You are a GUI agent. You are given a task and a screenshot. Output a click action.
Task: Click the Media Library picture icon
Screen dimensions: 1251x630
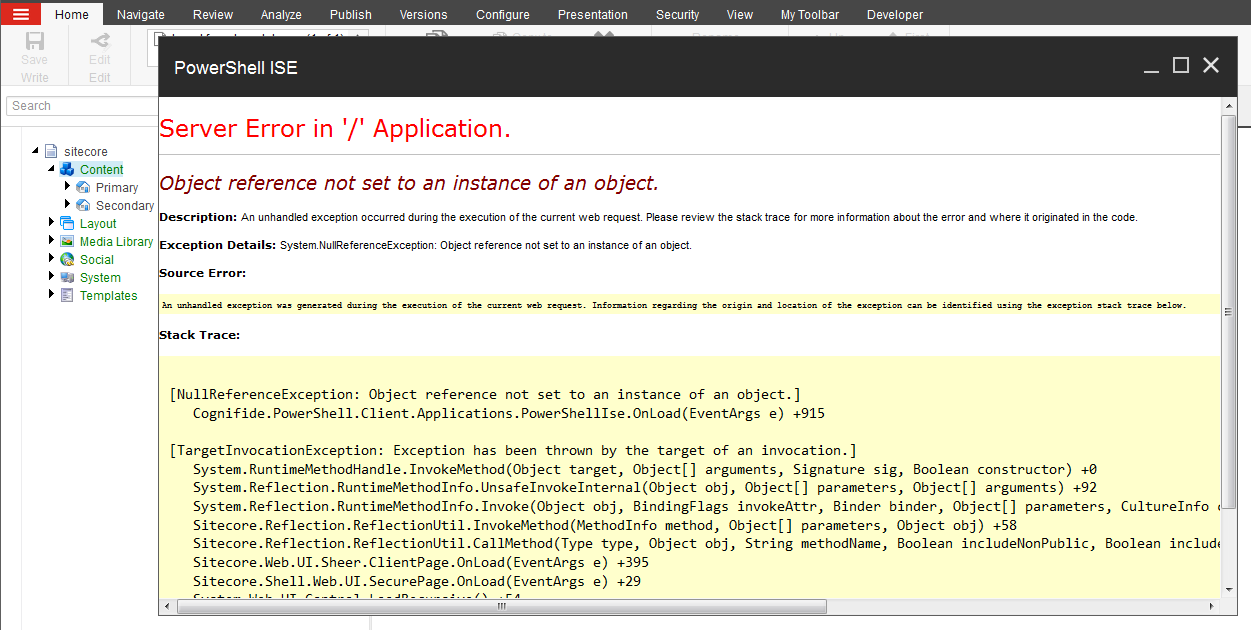tap(67, 242)
